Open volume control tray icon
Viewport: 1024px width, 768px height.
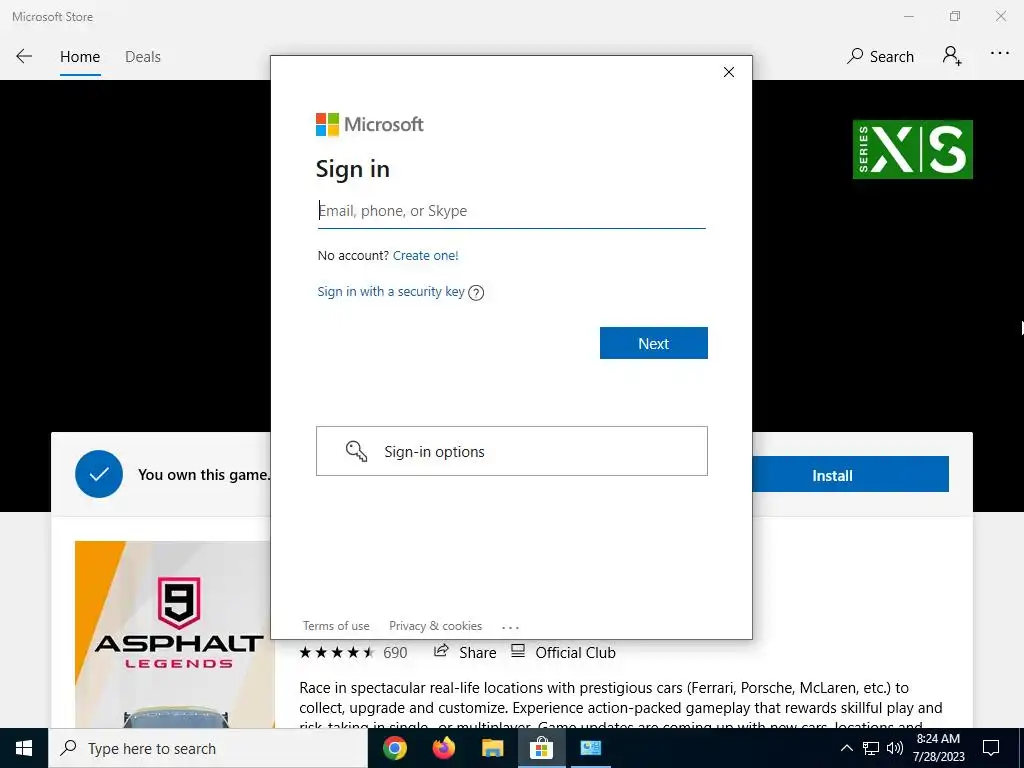point(895,748)
